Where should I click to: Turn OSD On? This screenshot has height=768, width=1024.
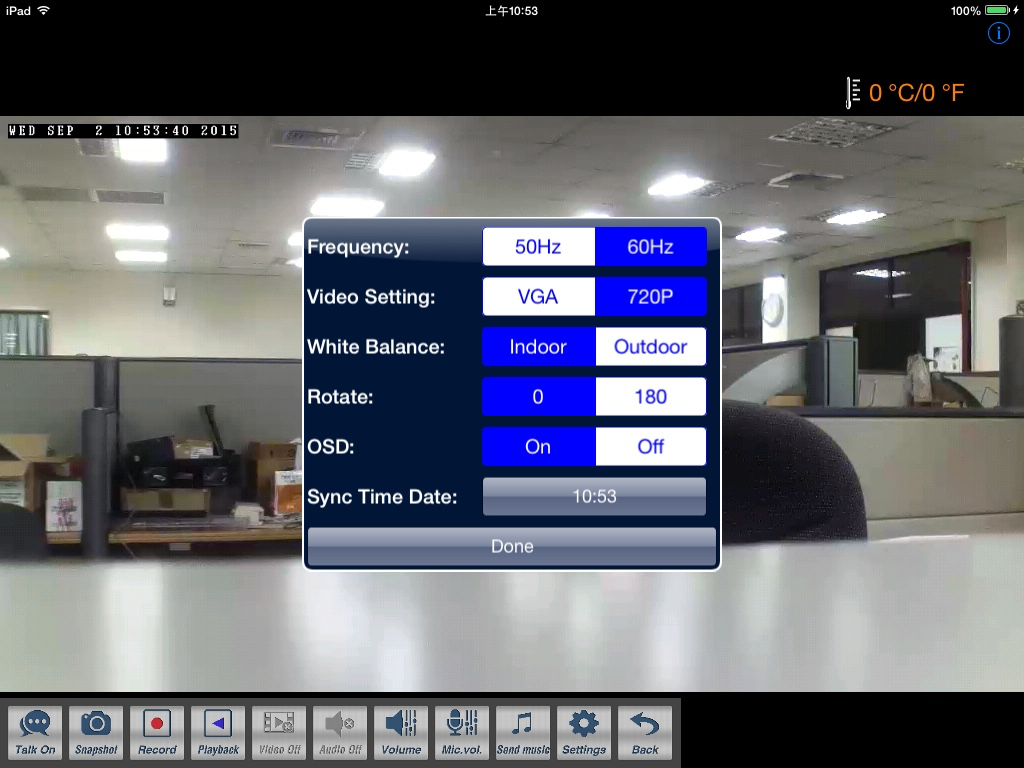tap(538, 447)
